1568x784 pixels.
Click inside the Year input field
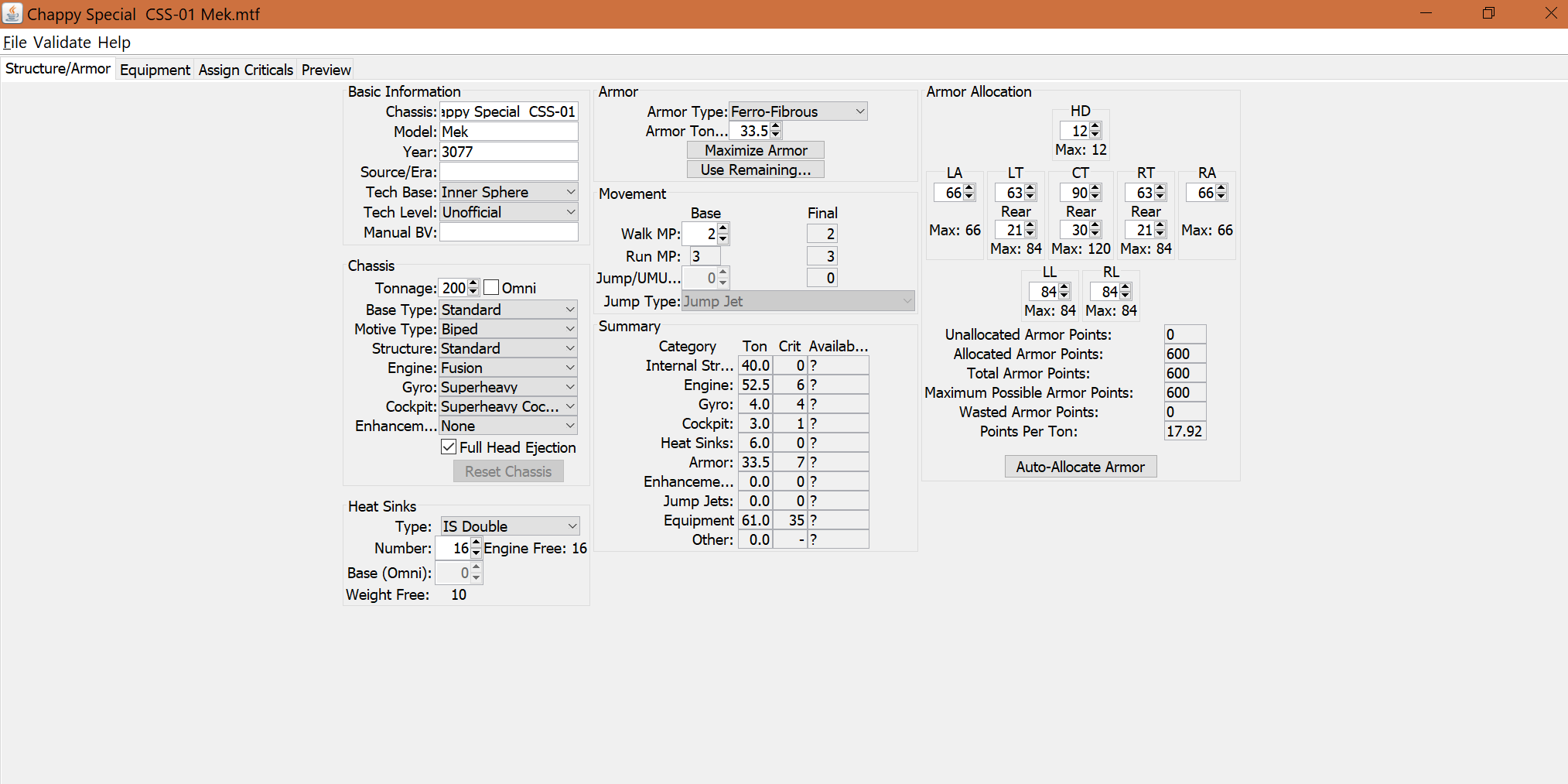click(x=508, y=151)
